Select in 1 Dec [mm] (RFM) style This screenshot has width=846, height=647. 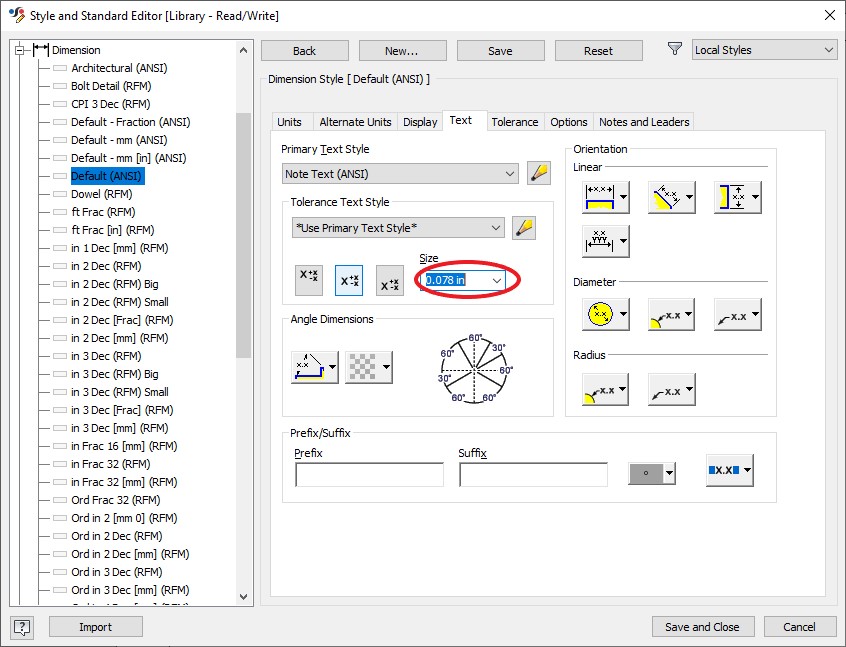pyautogui.click(x=120, y=248)
